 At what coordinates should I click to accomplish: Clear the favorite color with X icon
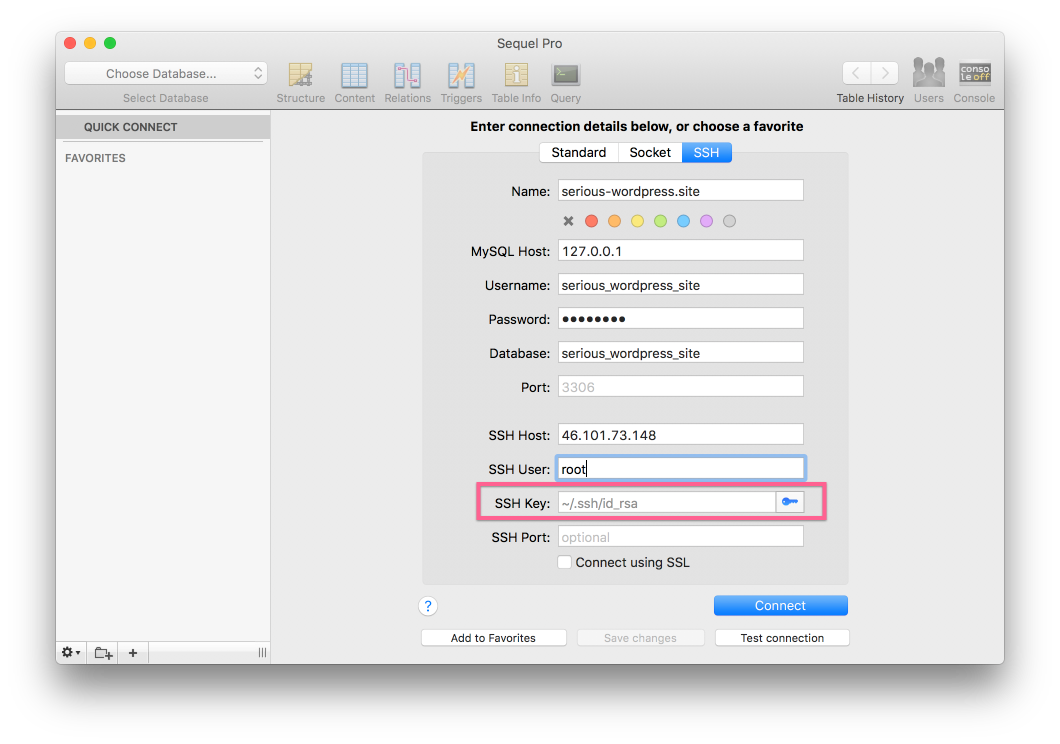[568, 221]
